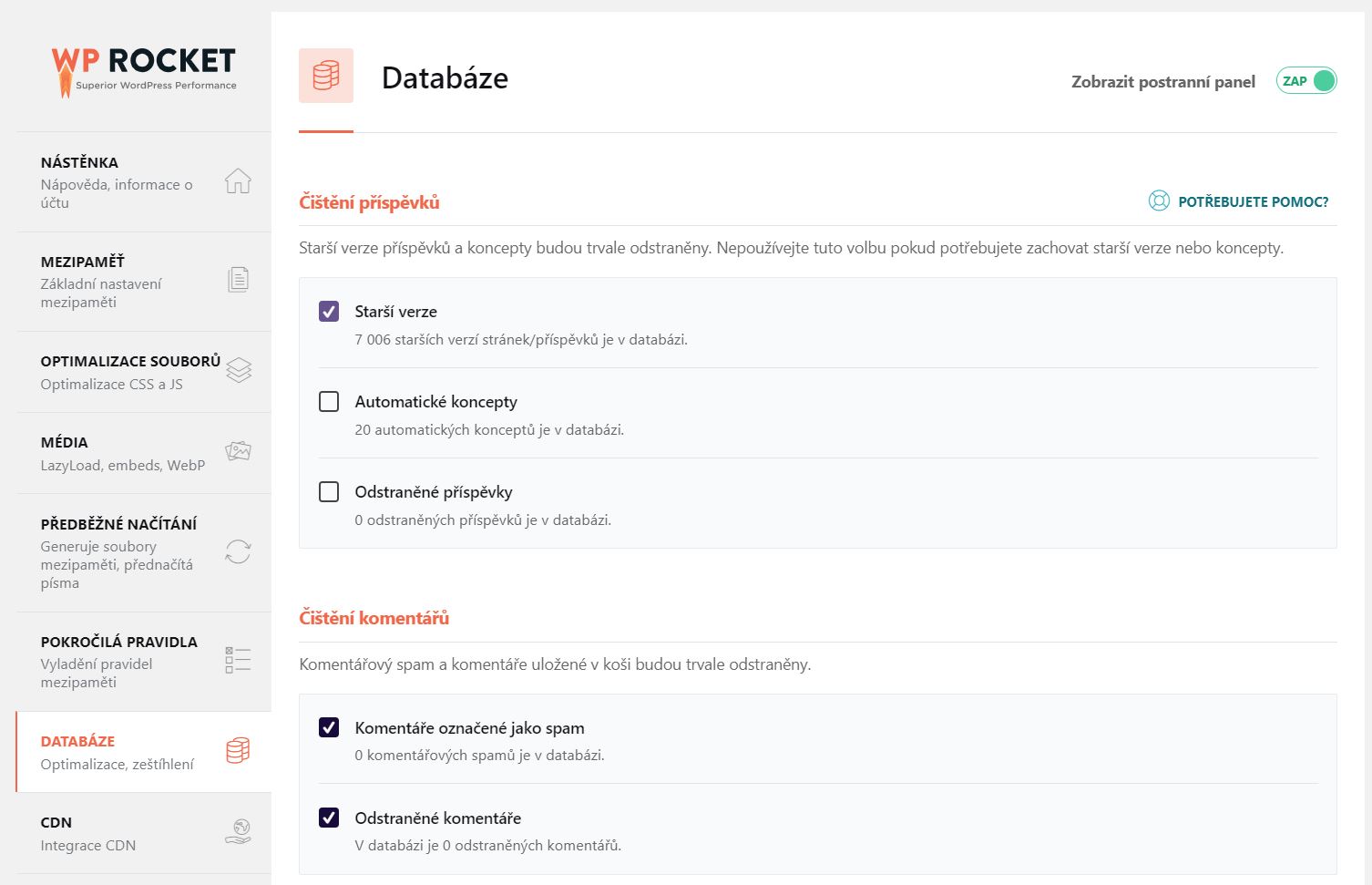Click the 'Vyladění pravidel mezipaměti' subtitle
The image size is (1372, 885).
(x=97, y=674)
